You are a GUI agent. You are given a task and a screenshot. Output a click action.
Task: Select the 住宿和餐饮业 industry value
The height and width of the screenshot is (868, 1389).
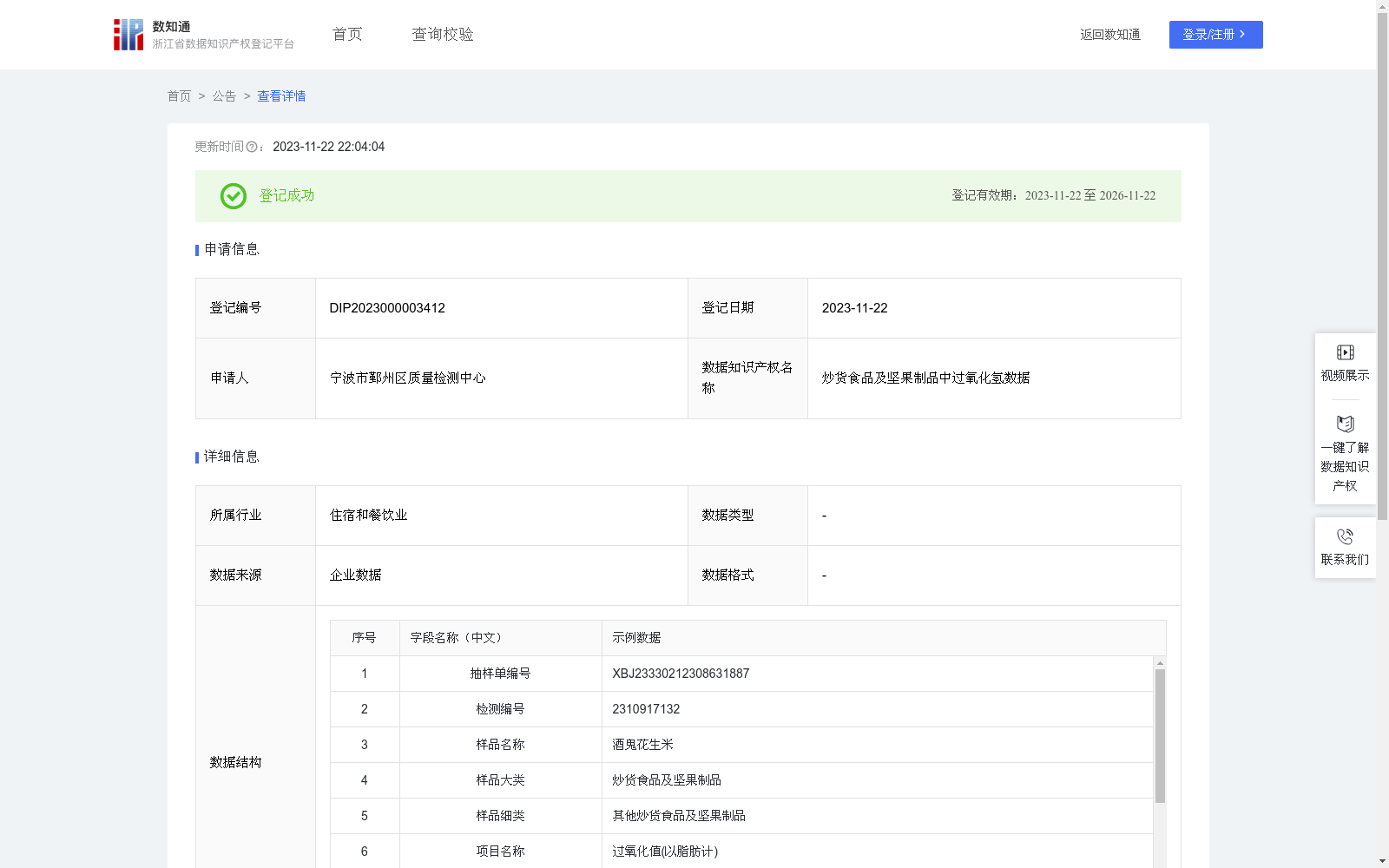(368, 516)
